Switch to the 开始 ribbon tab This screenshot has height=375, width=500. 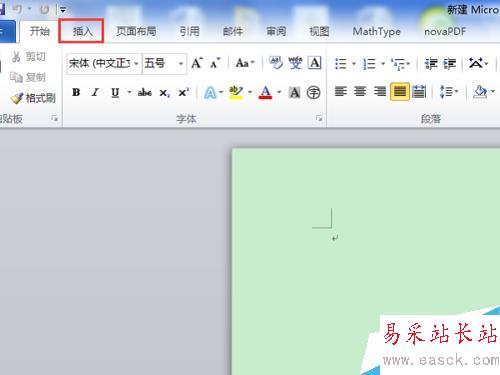pyautogui.click(x=39, y=31)
